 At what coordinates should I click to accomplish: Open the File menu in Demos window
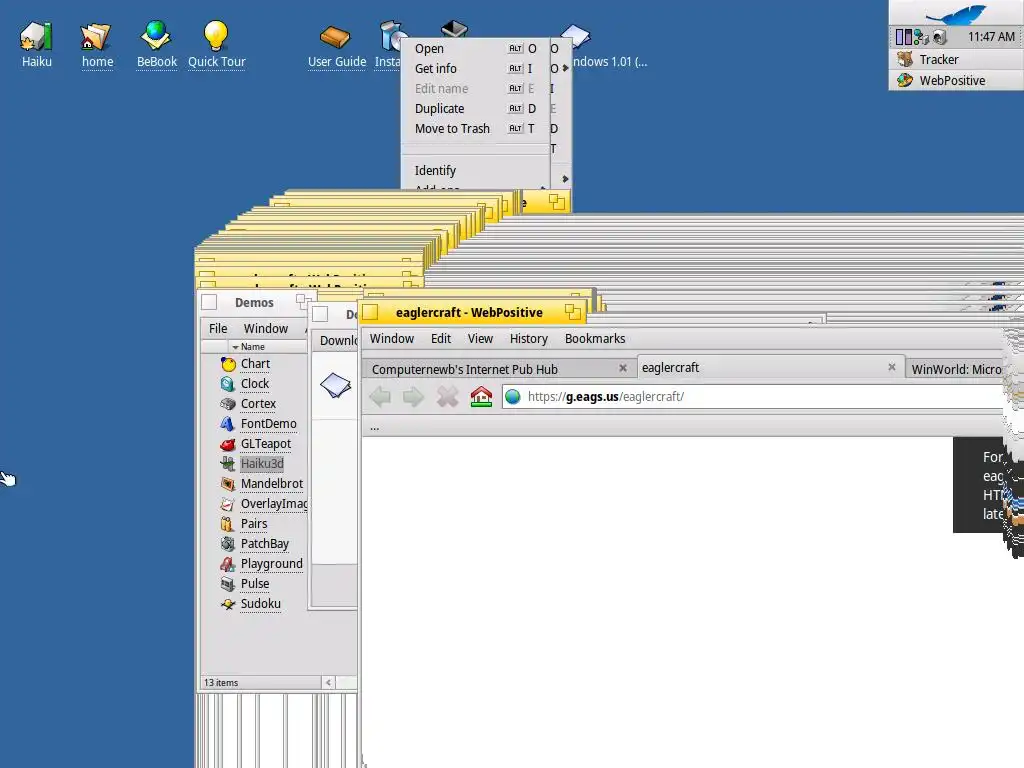click(x=218, y=328)
